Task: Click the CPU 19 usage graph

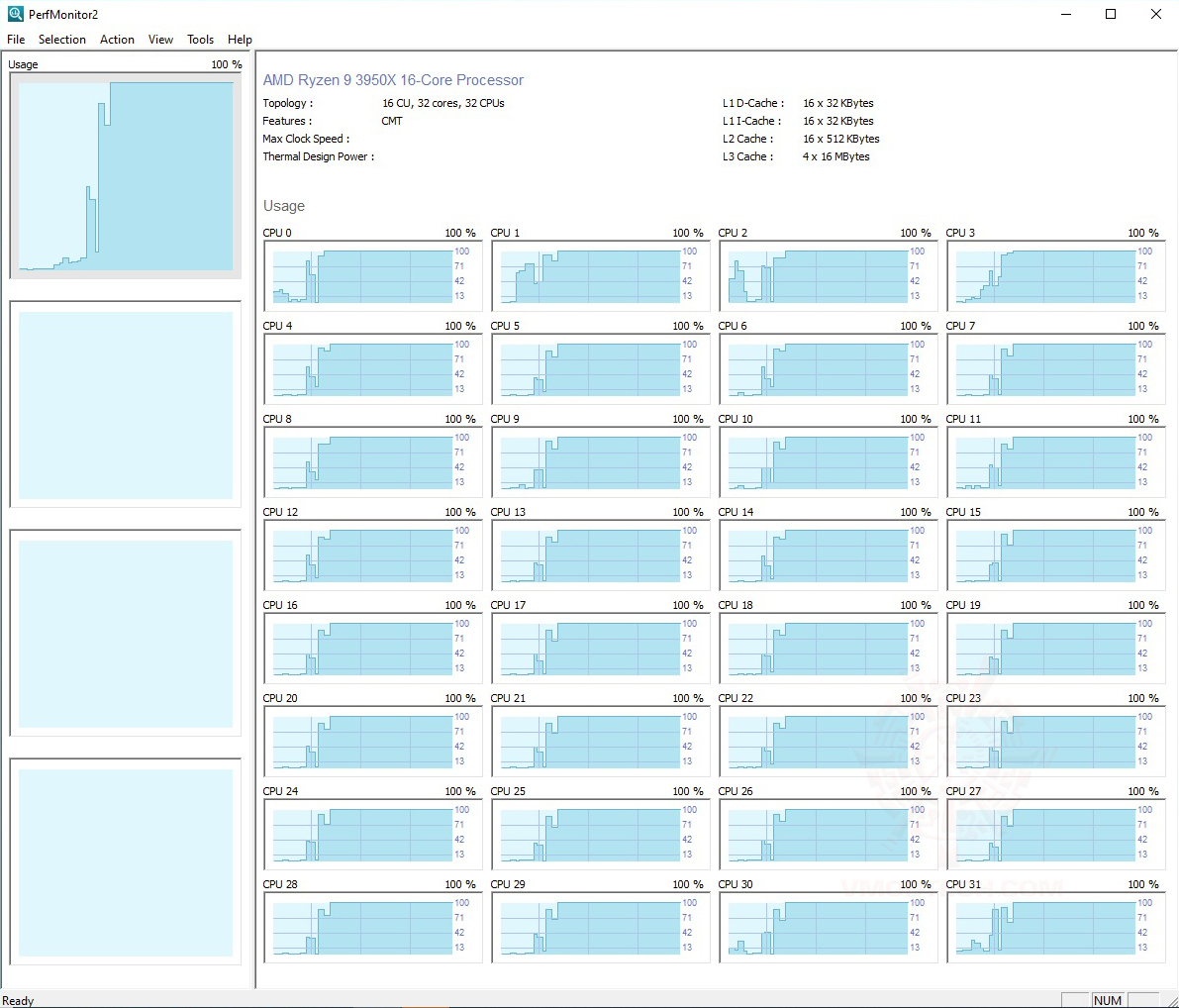Action: pyautogui.click(x=1056, y=650)
